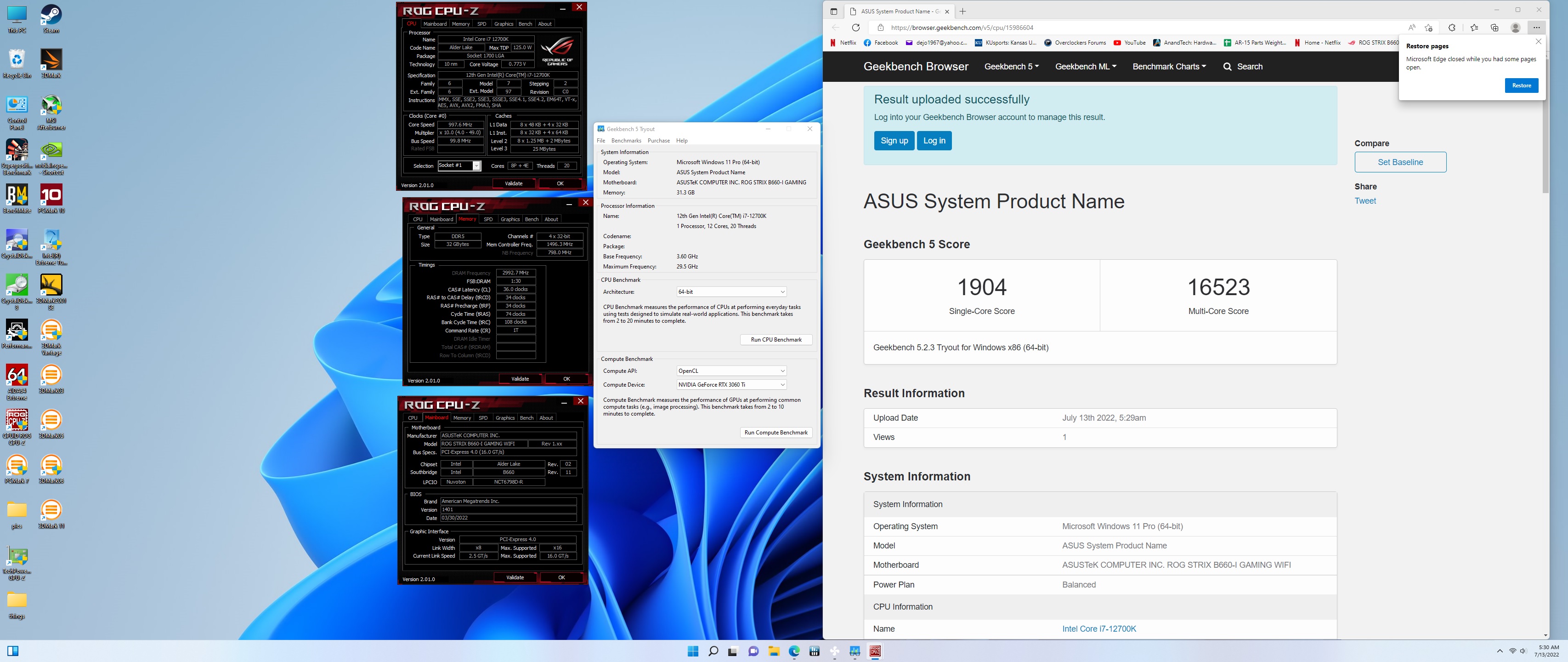Open Microsoft Edge taskbar icon
1568x662 pixels.
click(x=794, y=651)
